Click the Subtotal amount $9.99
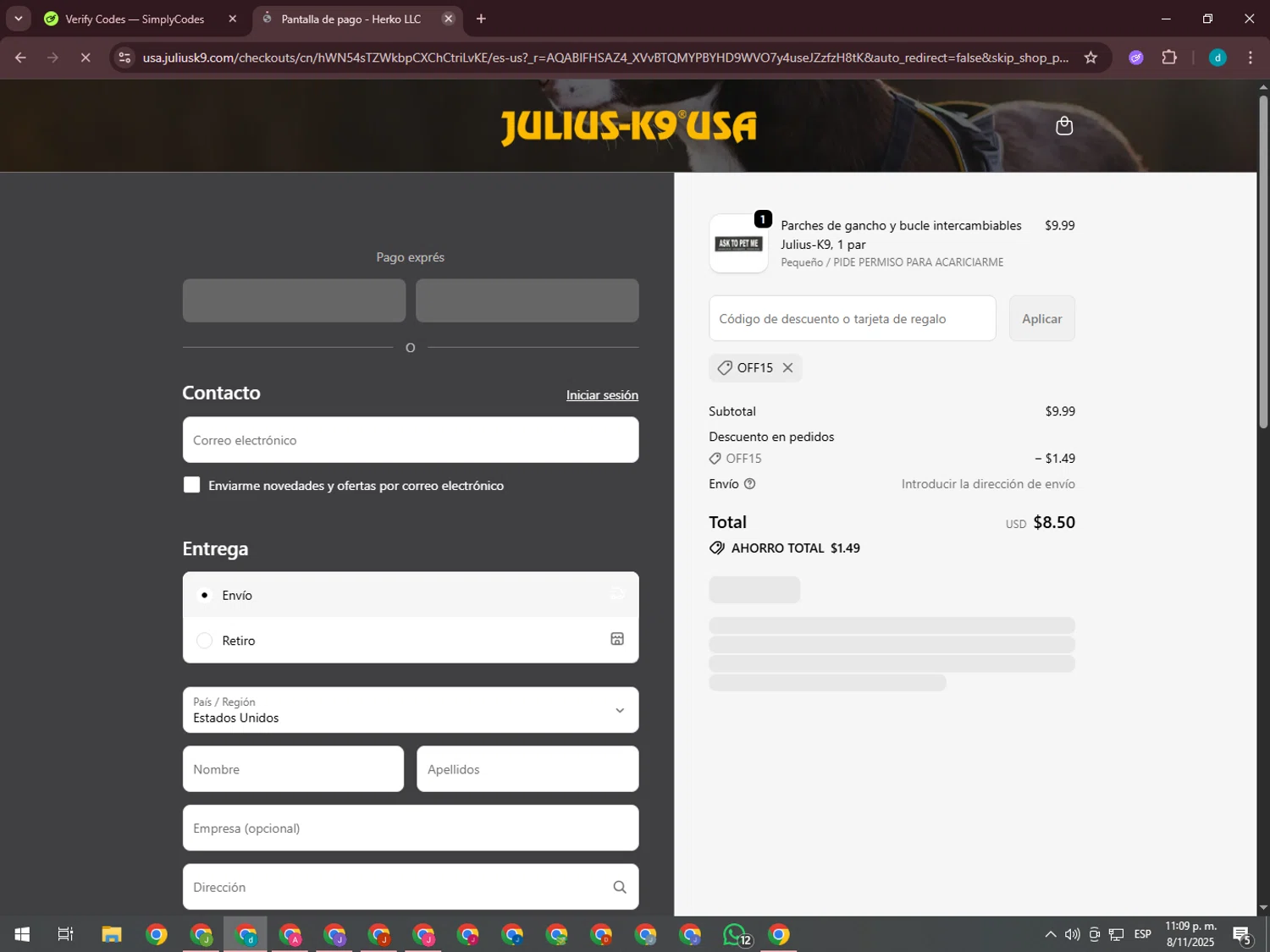1270x952 pixels. 1060,411
